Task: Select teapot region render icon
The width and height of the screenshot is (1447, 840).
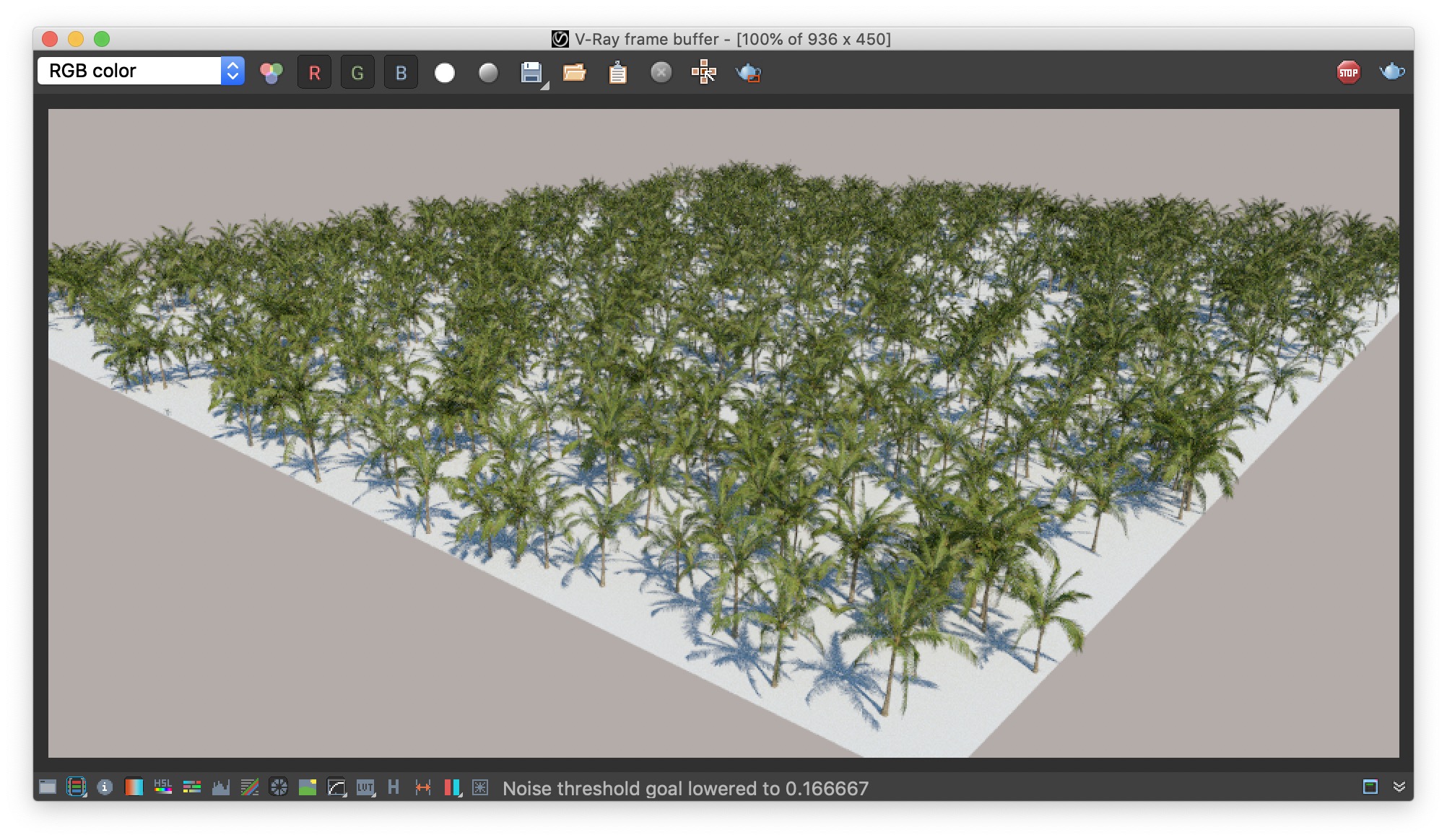Action: pos(748,73)
